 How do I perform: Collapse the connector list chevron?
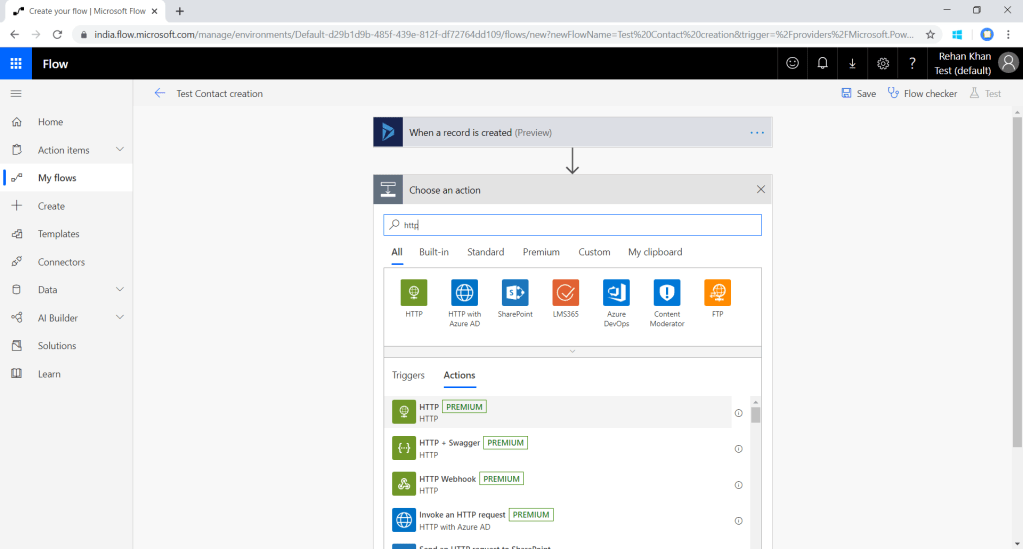(572, 351)
